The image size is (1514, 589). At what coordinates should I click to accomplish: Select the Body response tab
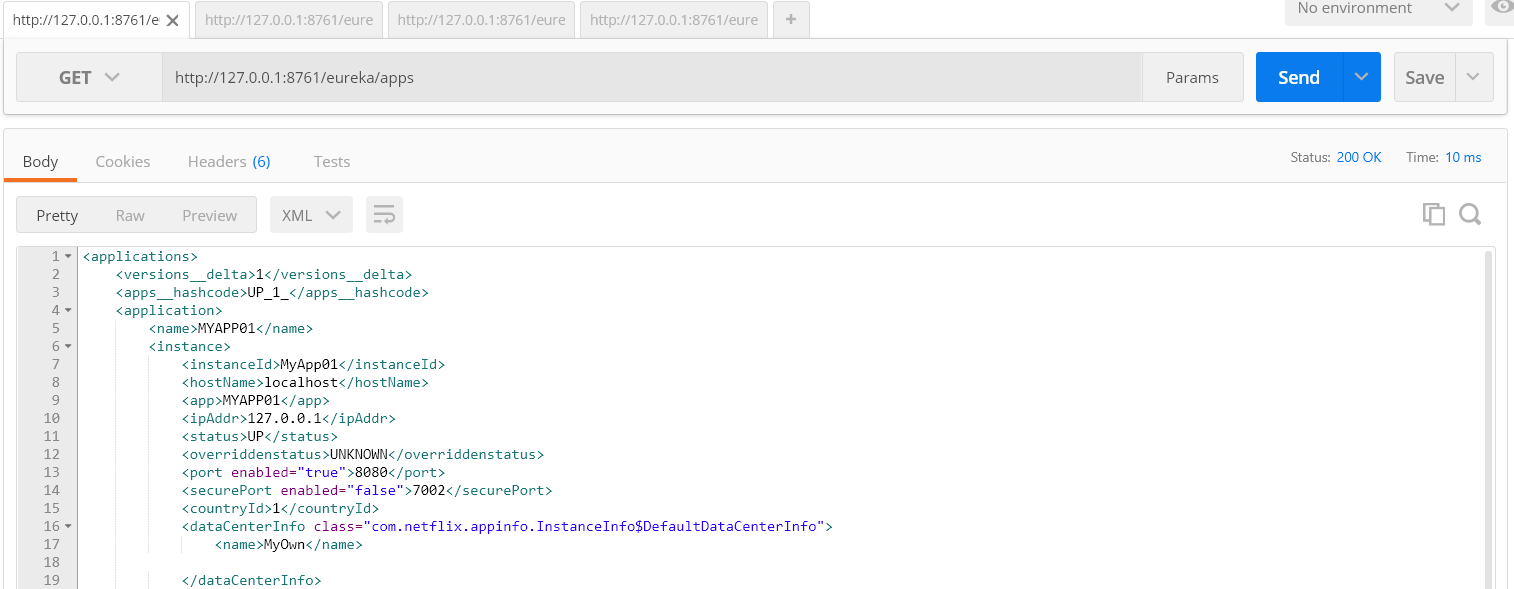41,161
